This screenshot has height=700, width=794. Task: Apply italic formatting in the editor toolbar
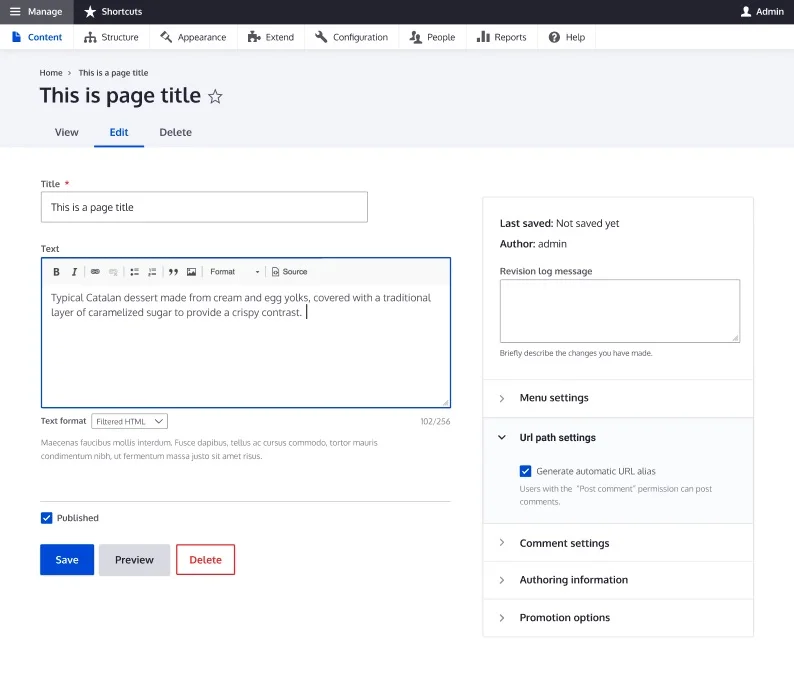[74, 272]
